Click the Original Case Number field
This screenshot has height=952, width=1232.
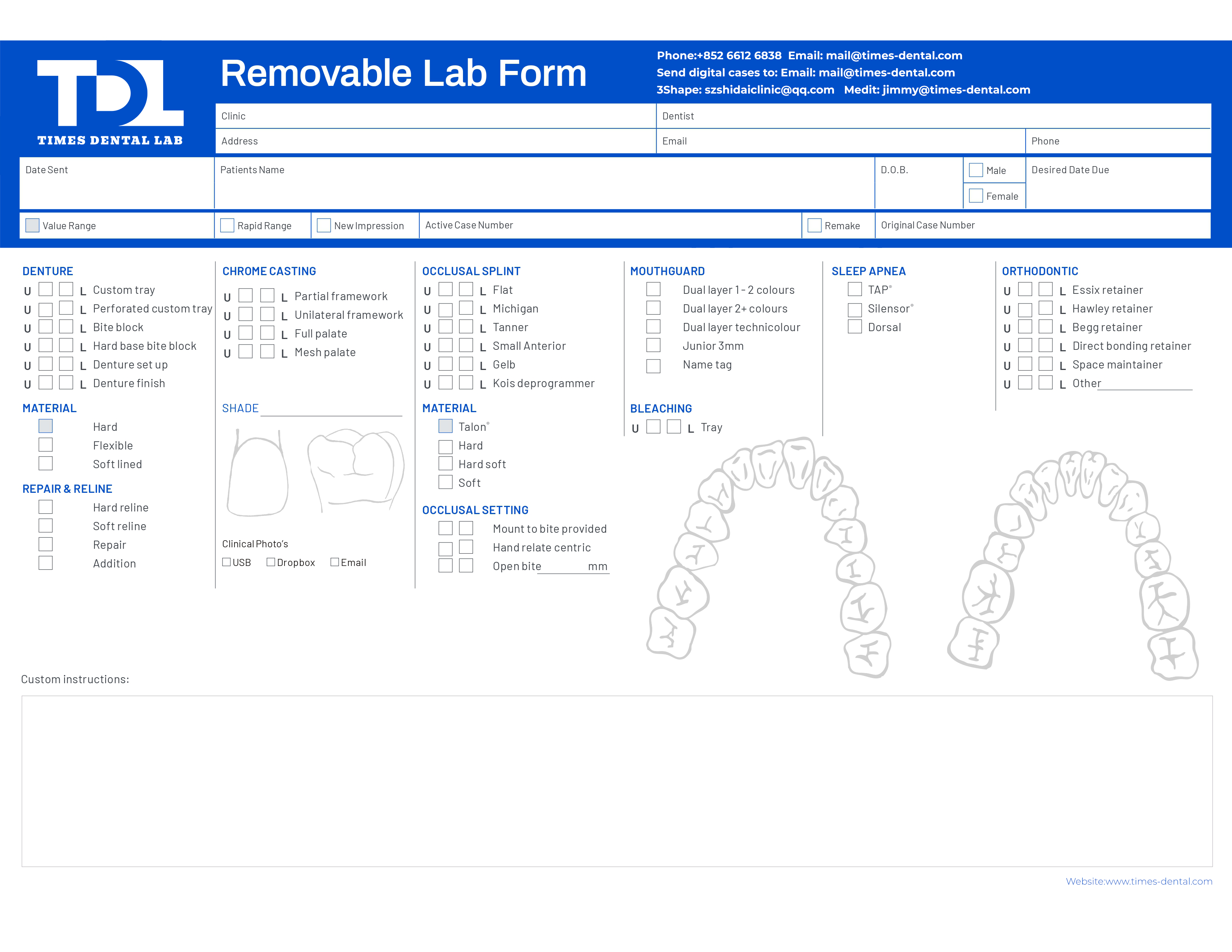pos(1043,225)
